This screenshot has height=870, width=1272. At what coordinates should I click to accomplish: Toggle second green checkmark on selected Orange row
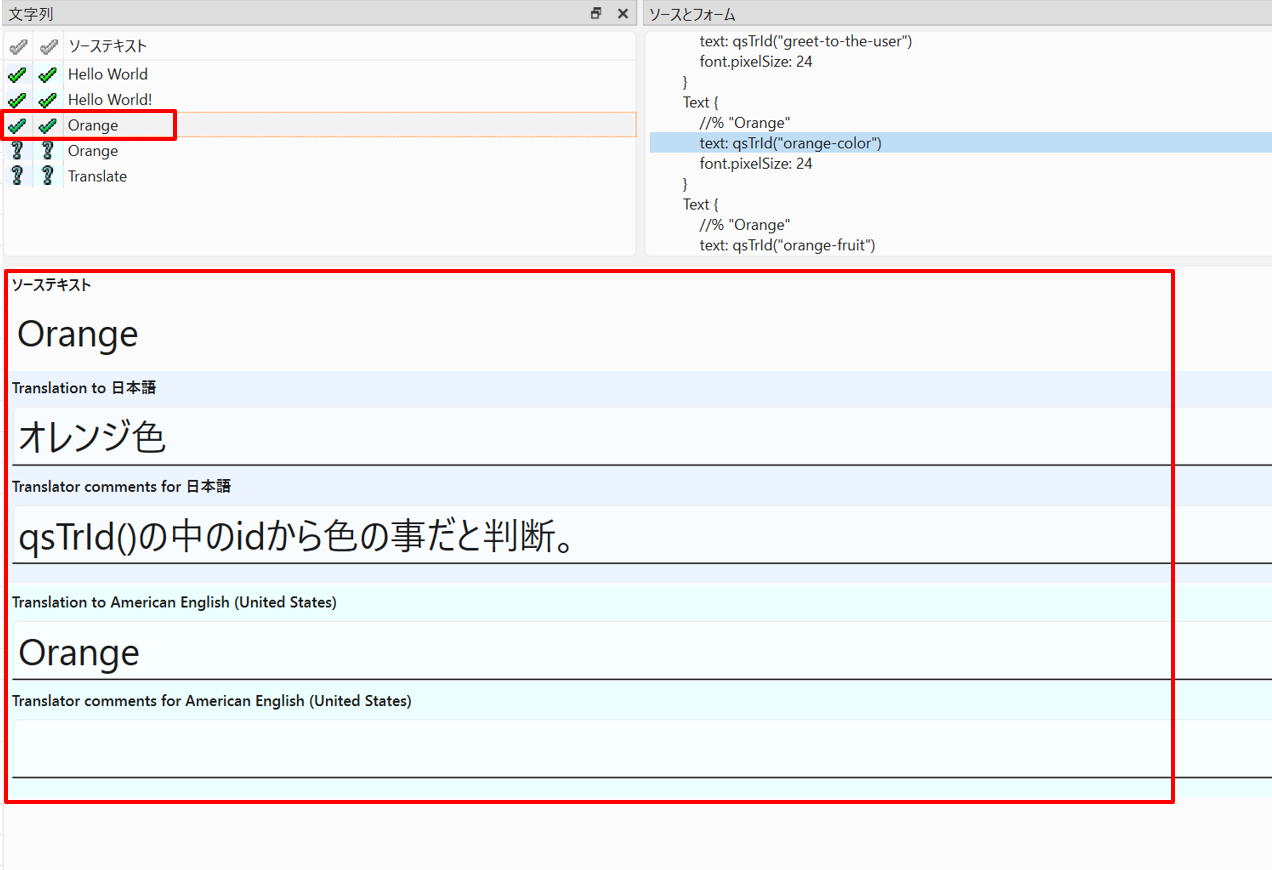(47, 125)
